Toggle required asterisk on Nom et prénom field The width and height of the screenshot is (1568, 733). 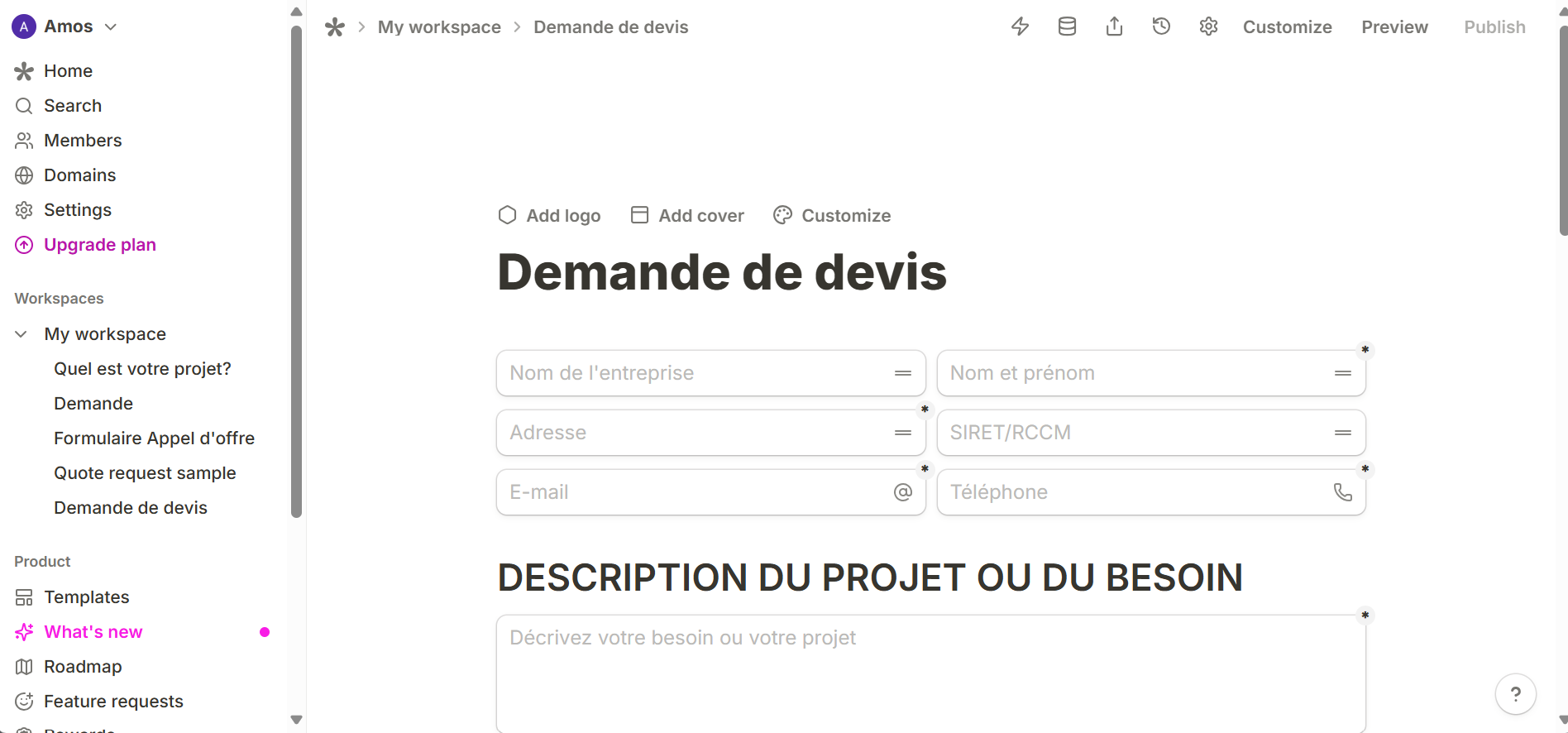(x=1365, y=350)
